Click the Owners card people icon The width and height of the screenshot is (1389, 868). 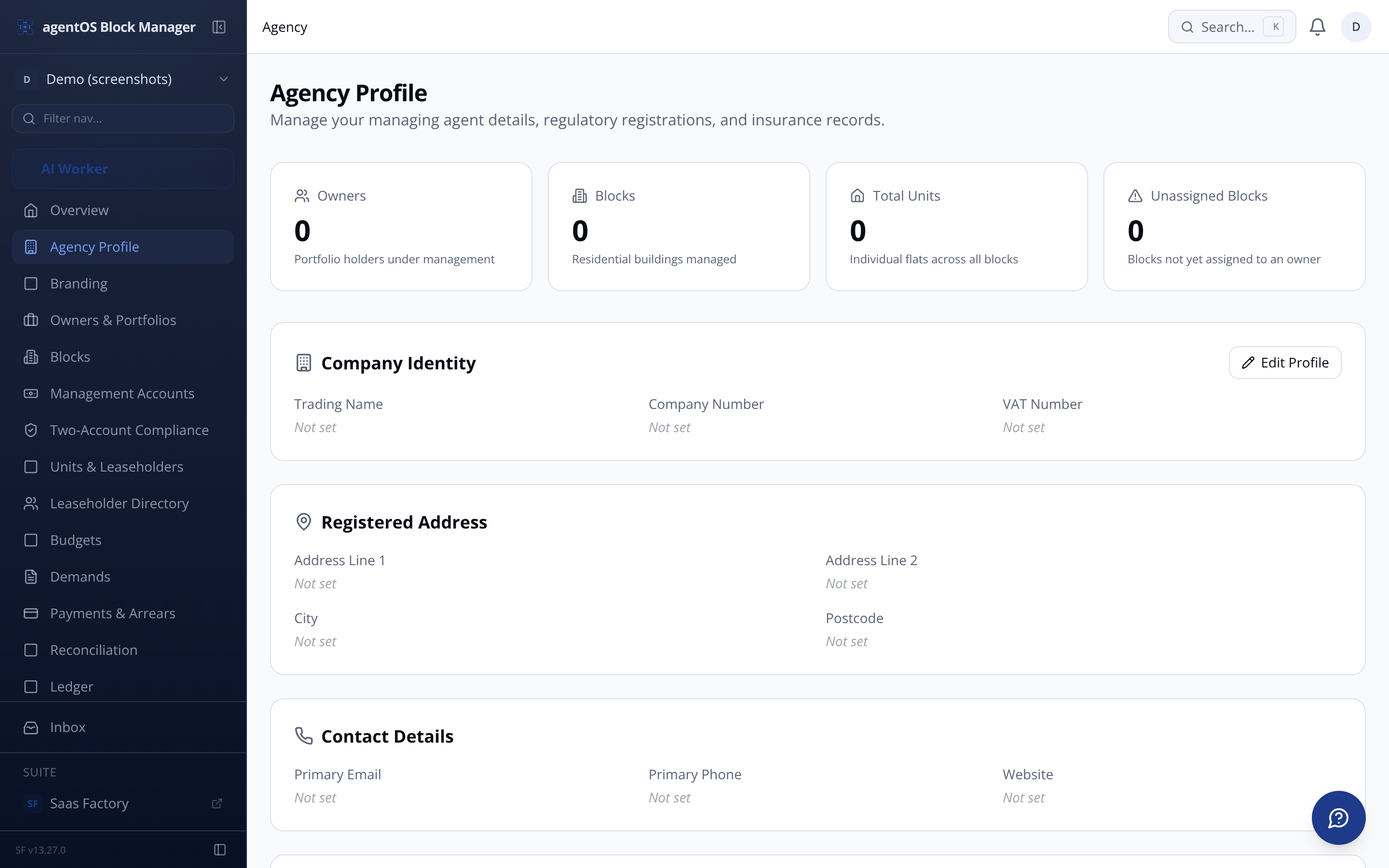302,196
